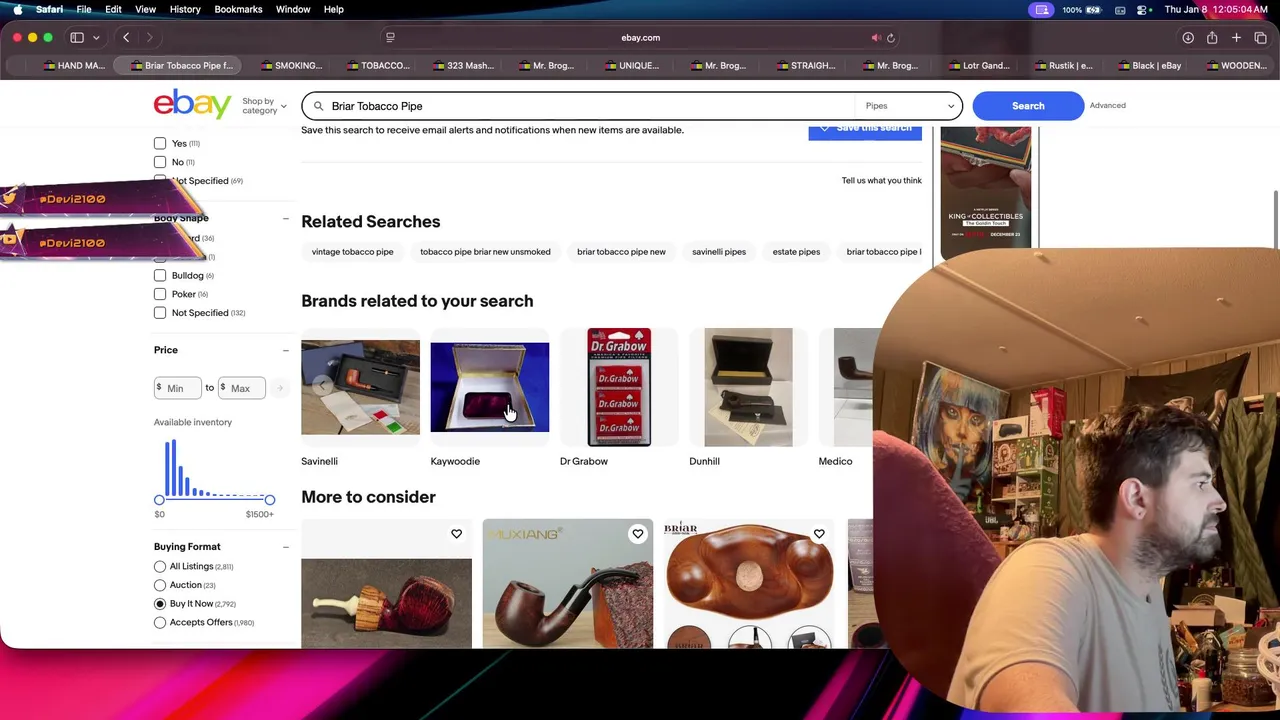Switch to Black | eBay tab
This screenshot has height=720, width=1280.
click(x=1150, y=66)
